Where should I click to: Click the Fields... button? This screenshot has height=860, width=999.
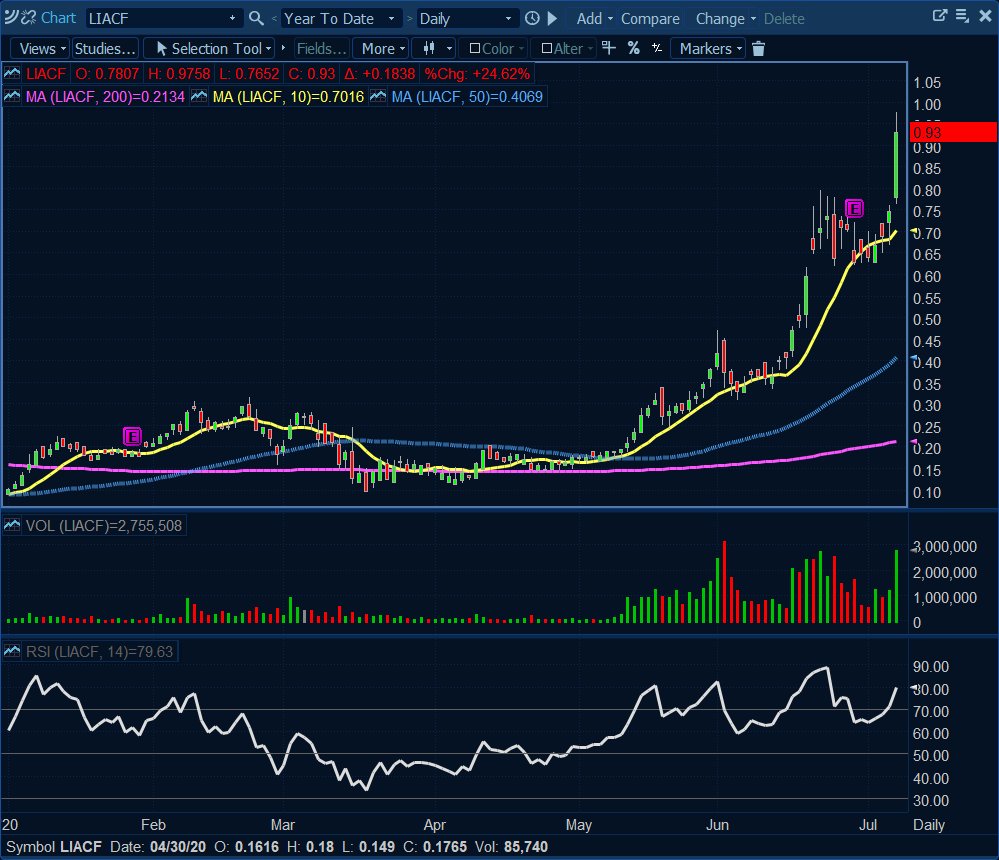click(x=322, y=48)
